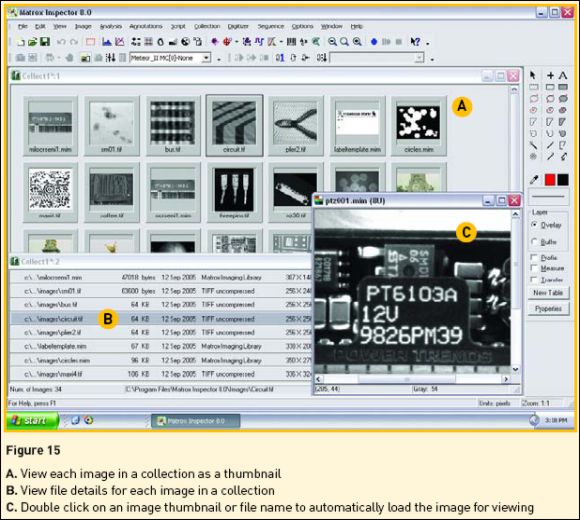The image size is (580, 520).
Task: Click the blue record circle icon
Action: (x=374, y=42)
